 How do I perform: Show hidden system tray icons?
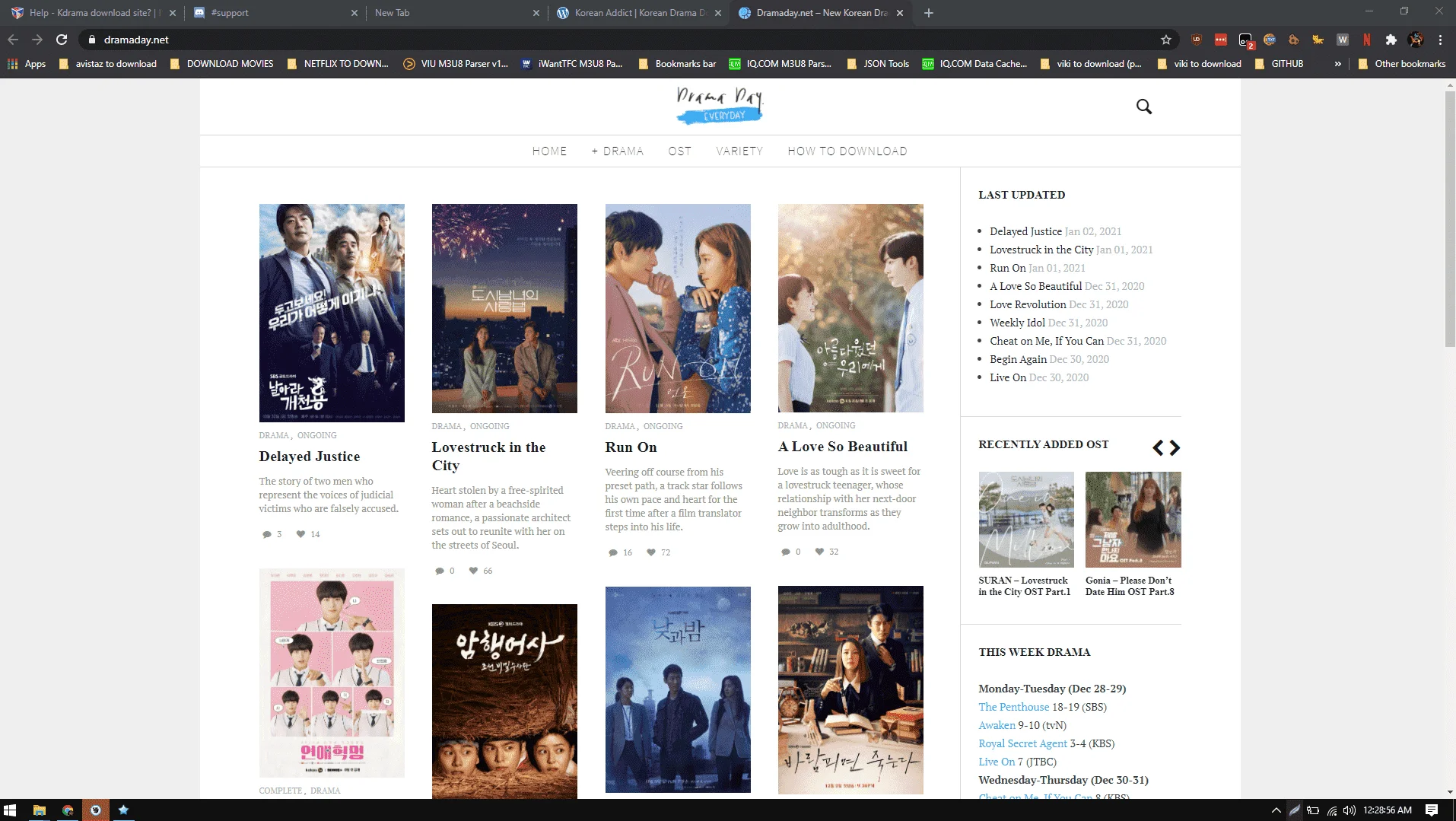coord(1276,810)
